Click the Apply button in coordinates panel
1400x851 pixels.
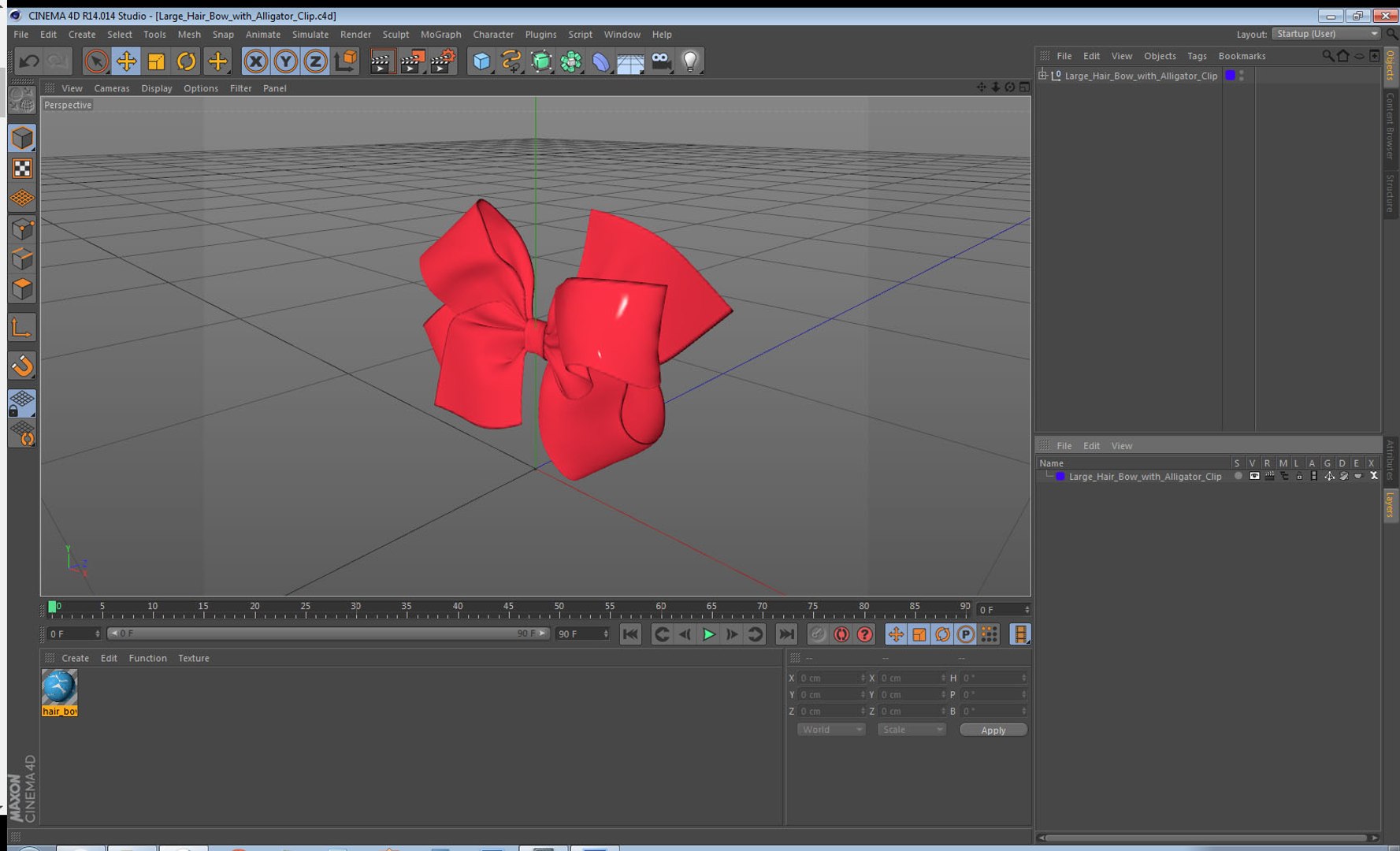click(993, 730)
